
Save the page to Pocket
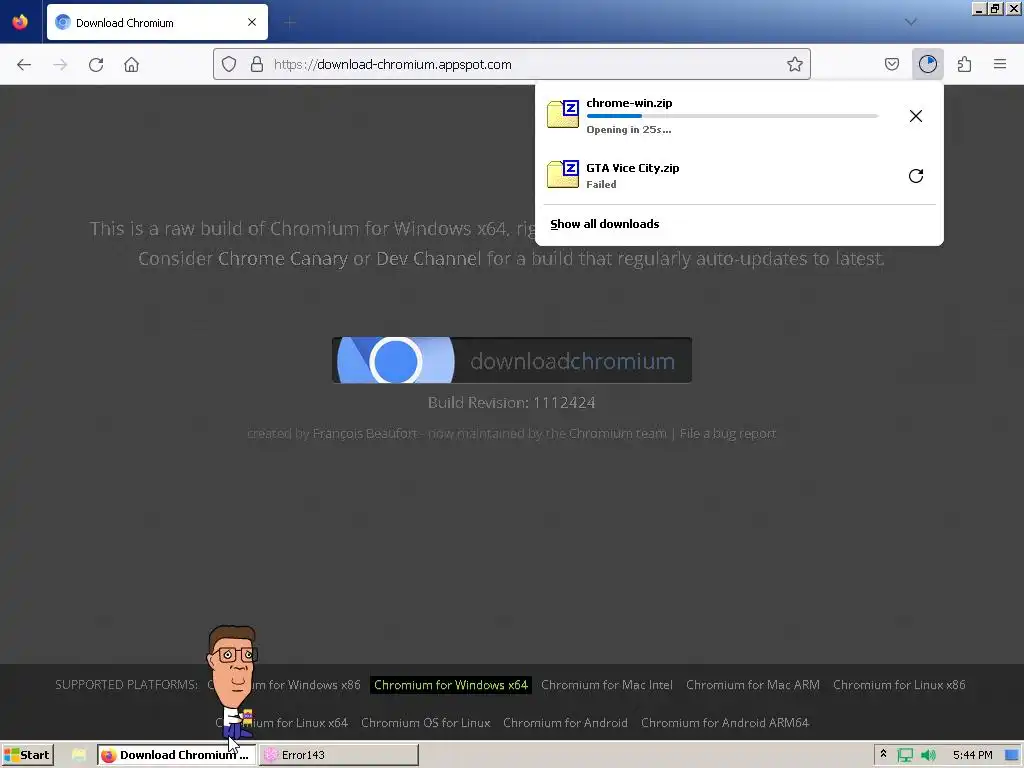click(x=892, y=64)
